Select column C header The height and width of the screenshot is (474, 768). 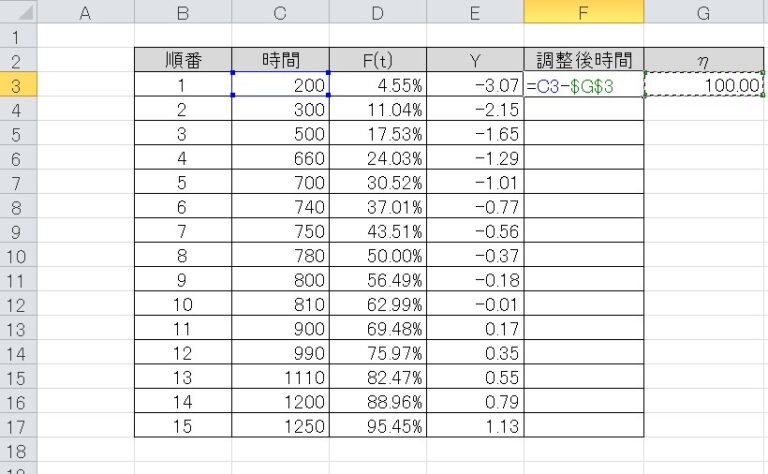coord(279,13)
